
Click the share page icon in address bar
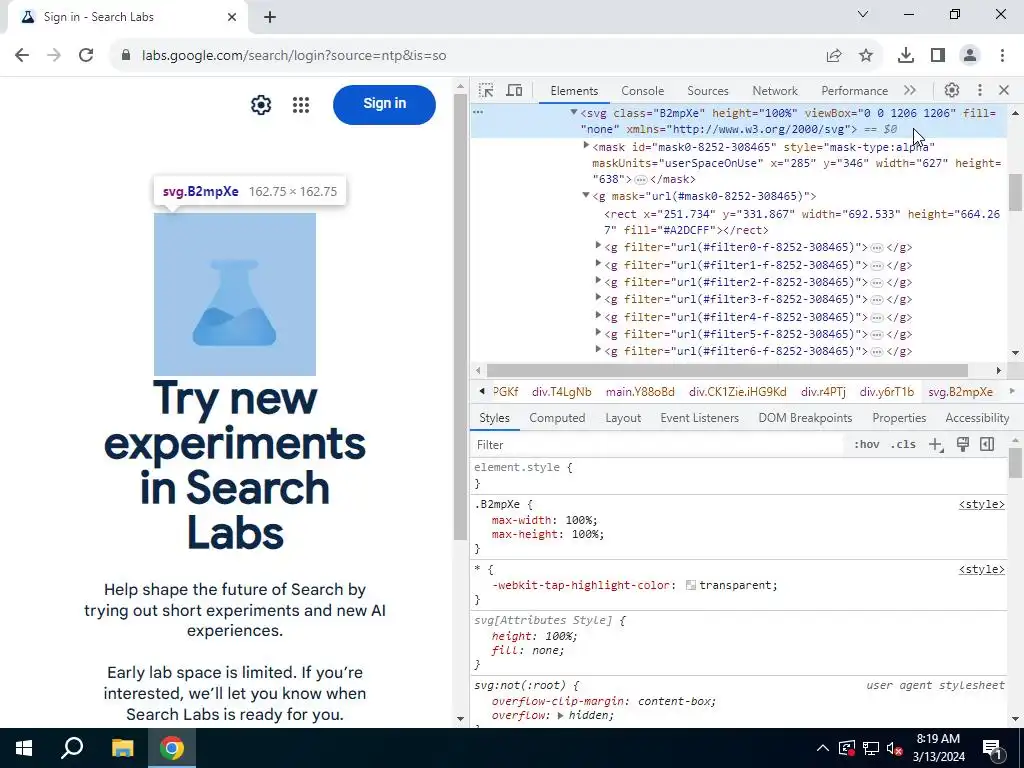(x=834, y=56)
